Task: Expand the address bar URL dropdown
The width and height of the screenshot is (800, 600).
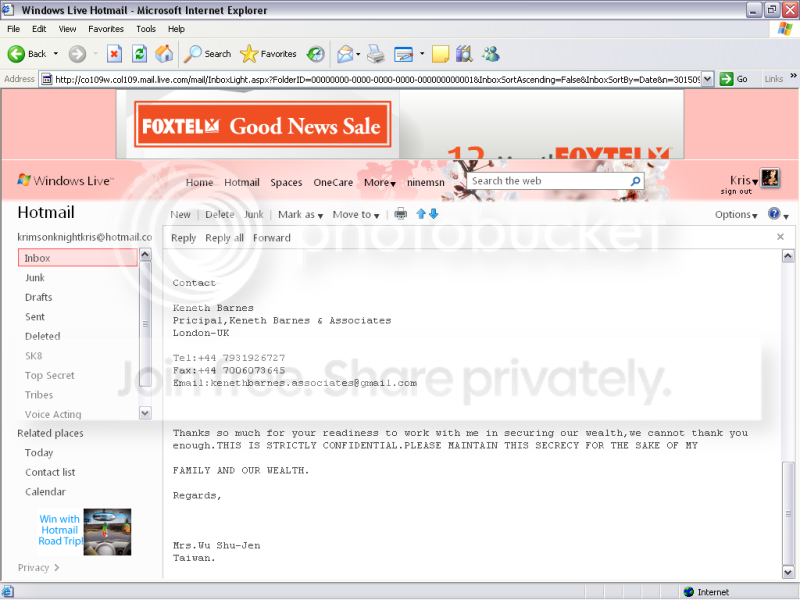Action: [x=707, y=79]
